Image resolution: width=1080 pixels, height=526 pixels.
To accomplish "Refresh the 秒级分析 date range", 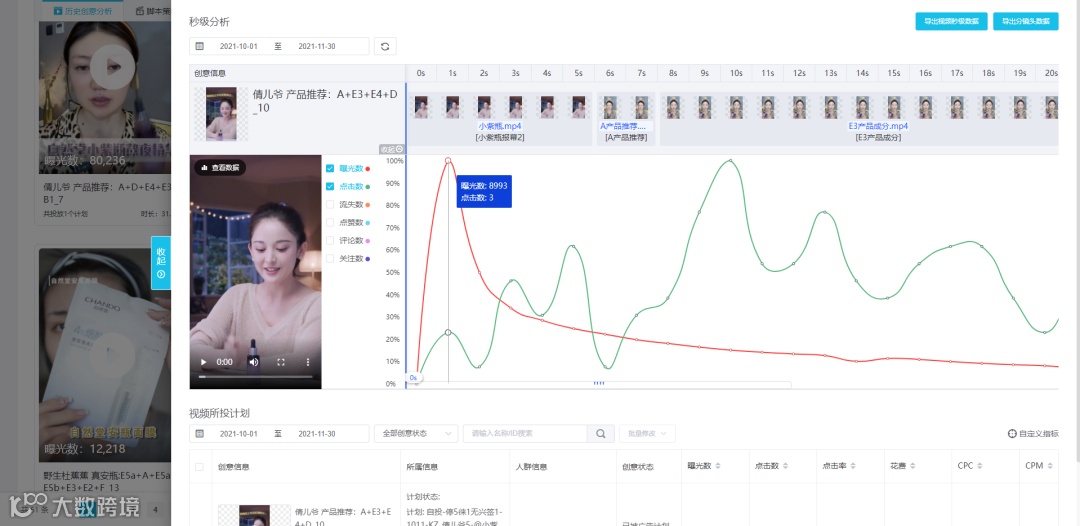I will pos(385,46).
